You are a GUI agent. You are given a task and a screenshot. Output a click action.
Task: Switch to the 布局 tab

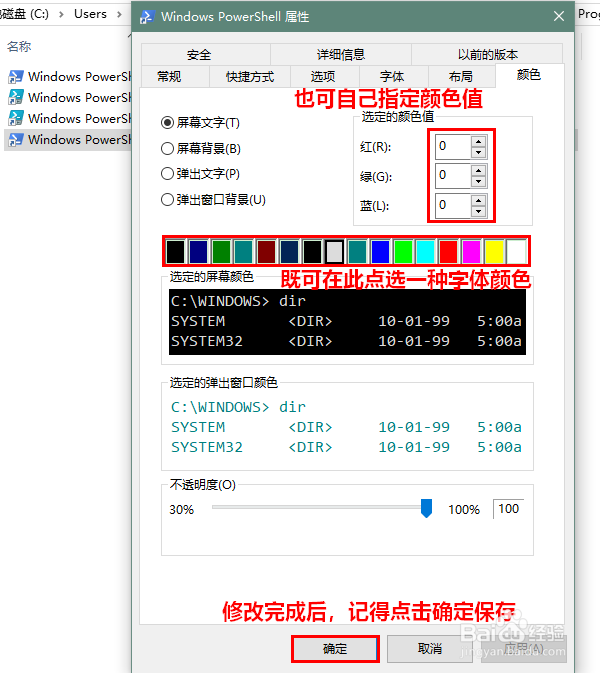point(462,77)
